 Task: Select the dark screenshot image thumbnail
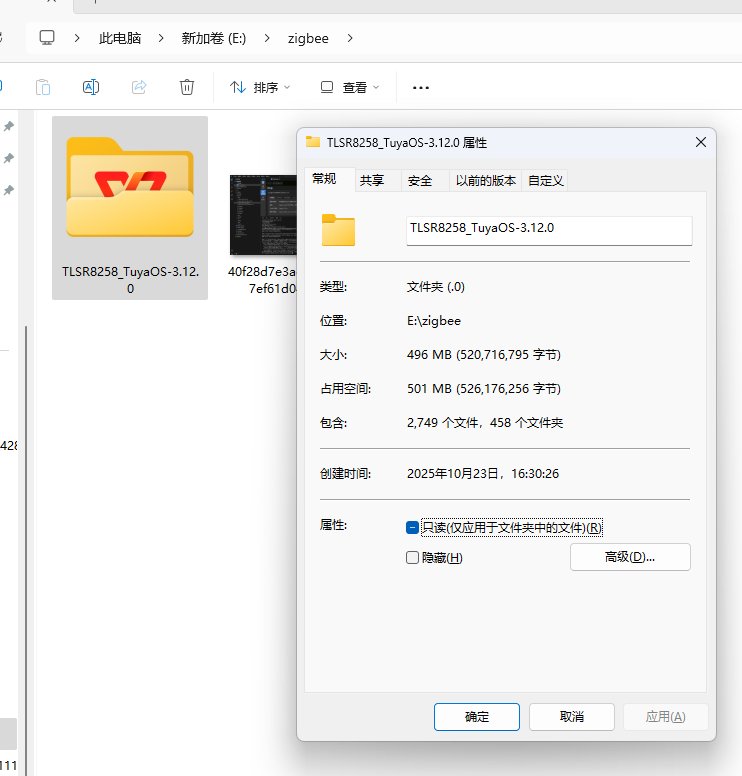(x=263, y=217)
